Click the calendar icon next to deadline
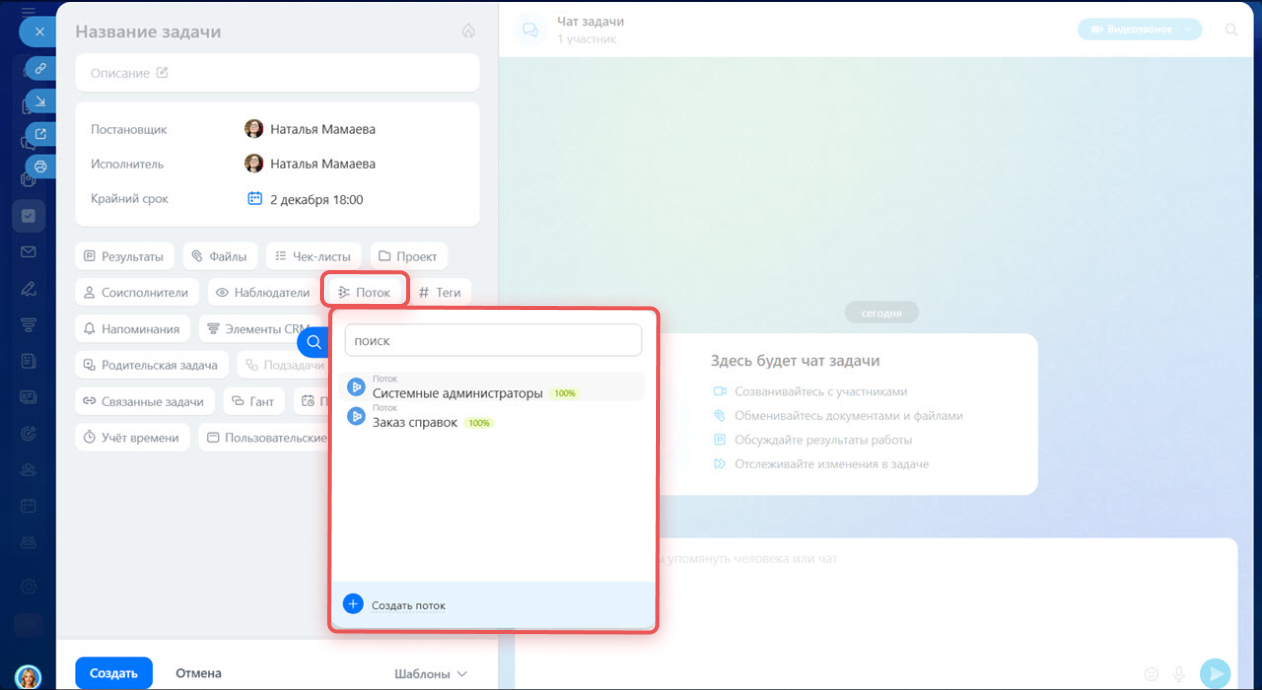 click(x=254, y=199)
